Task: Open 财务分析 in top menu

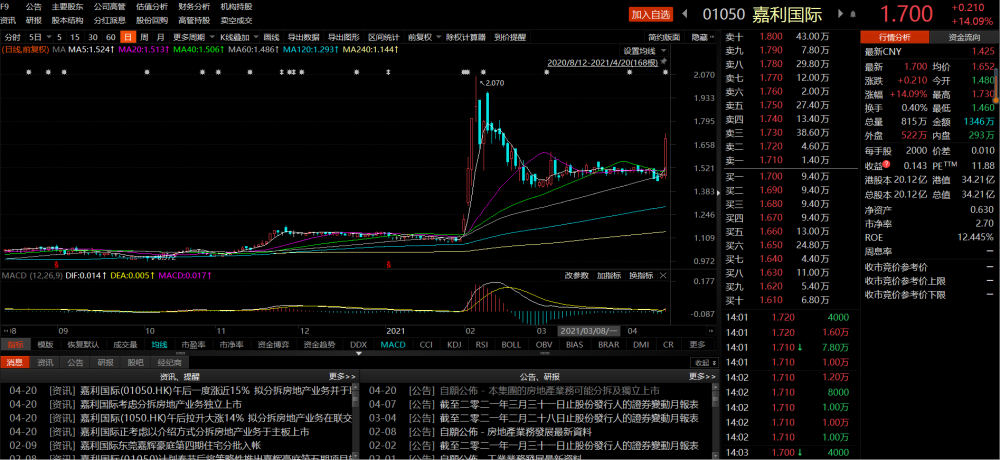Action: click(194, 6)
